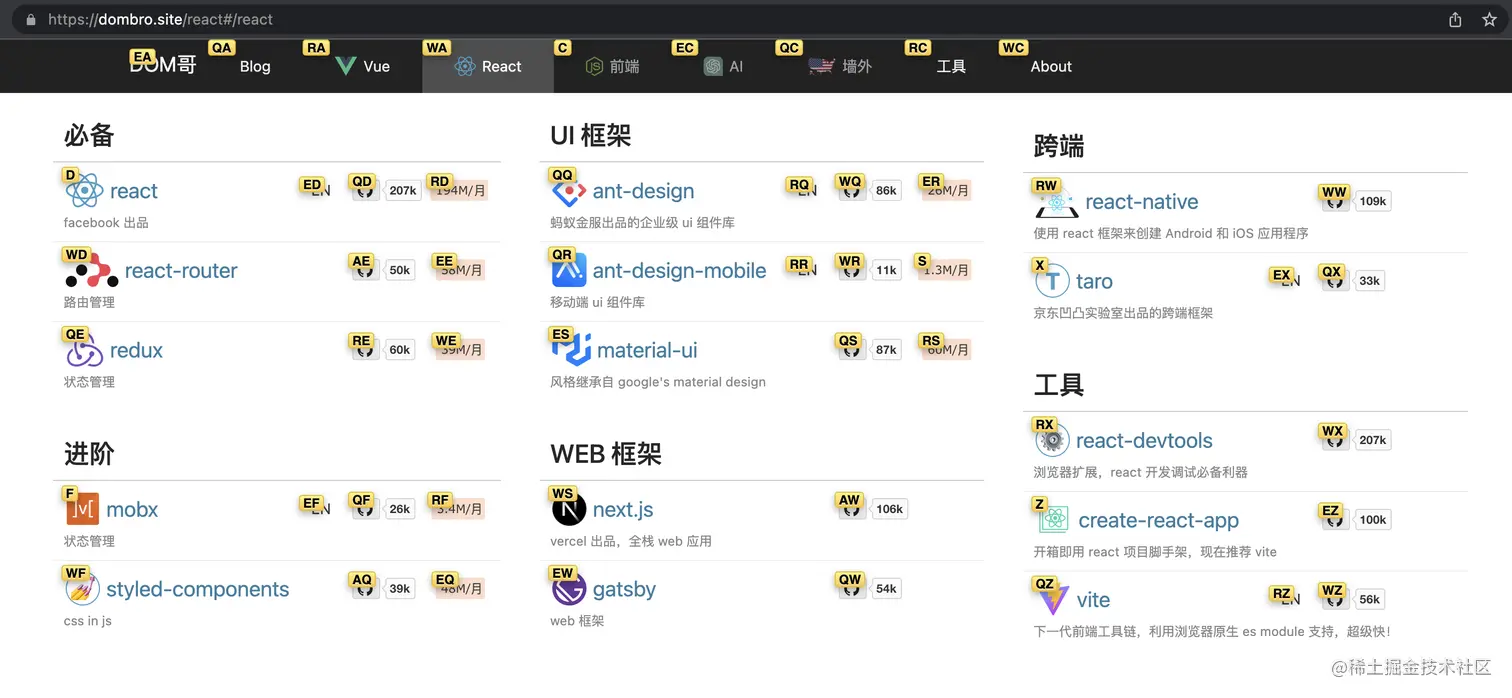Click the create-react-app logo icon
The image size is (1512, 698).
click(x=1053, y=520)
